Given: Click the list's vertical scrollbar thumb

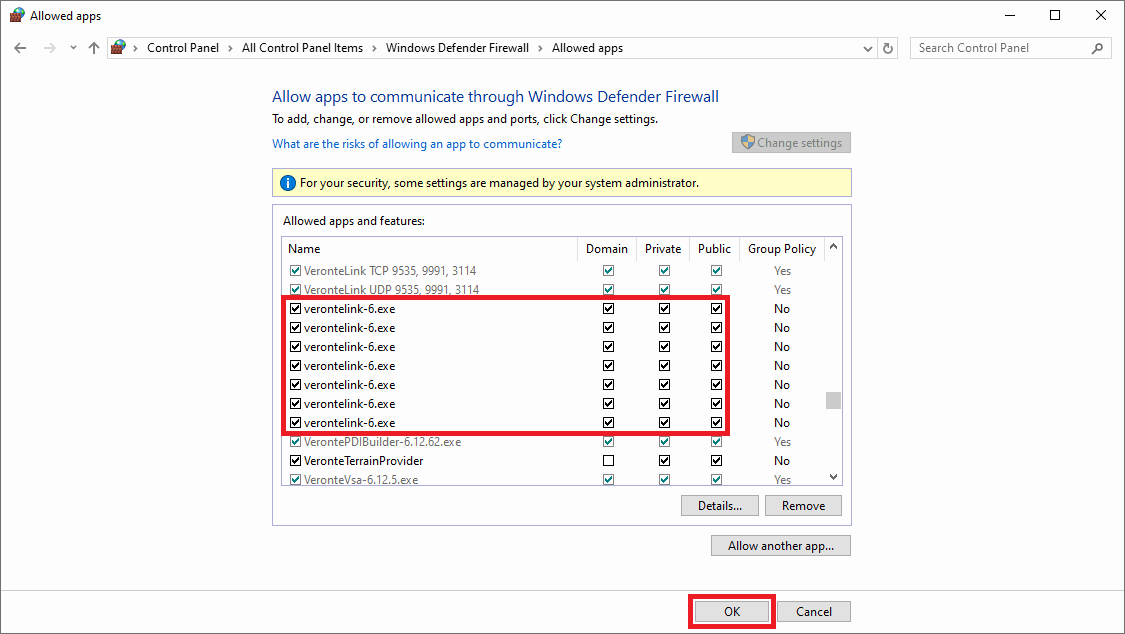Looking at the screenshot, I should point(833,401).
